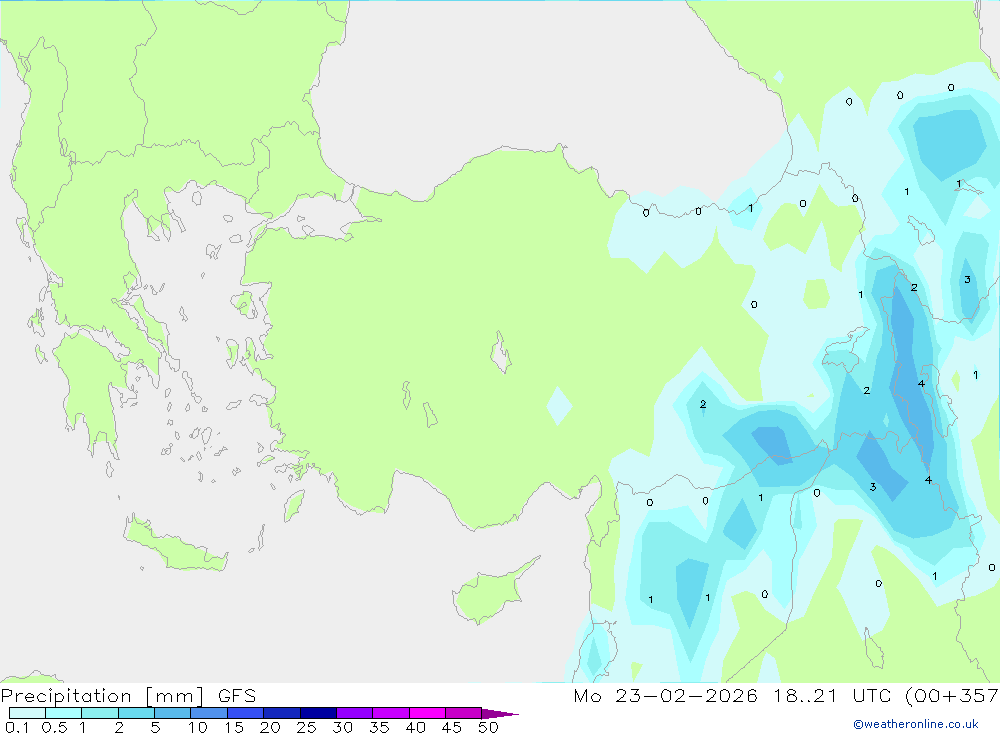1000x733 pixels.
Task: Click the legend label "0.5"
Action: point(54,727)
